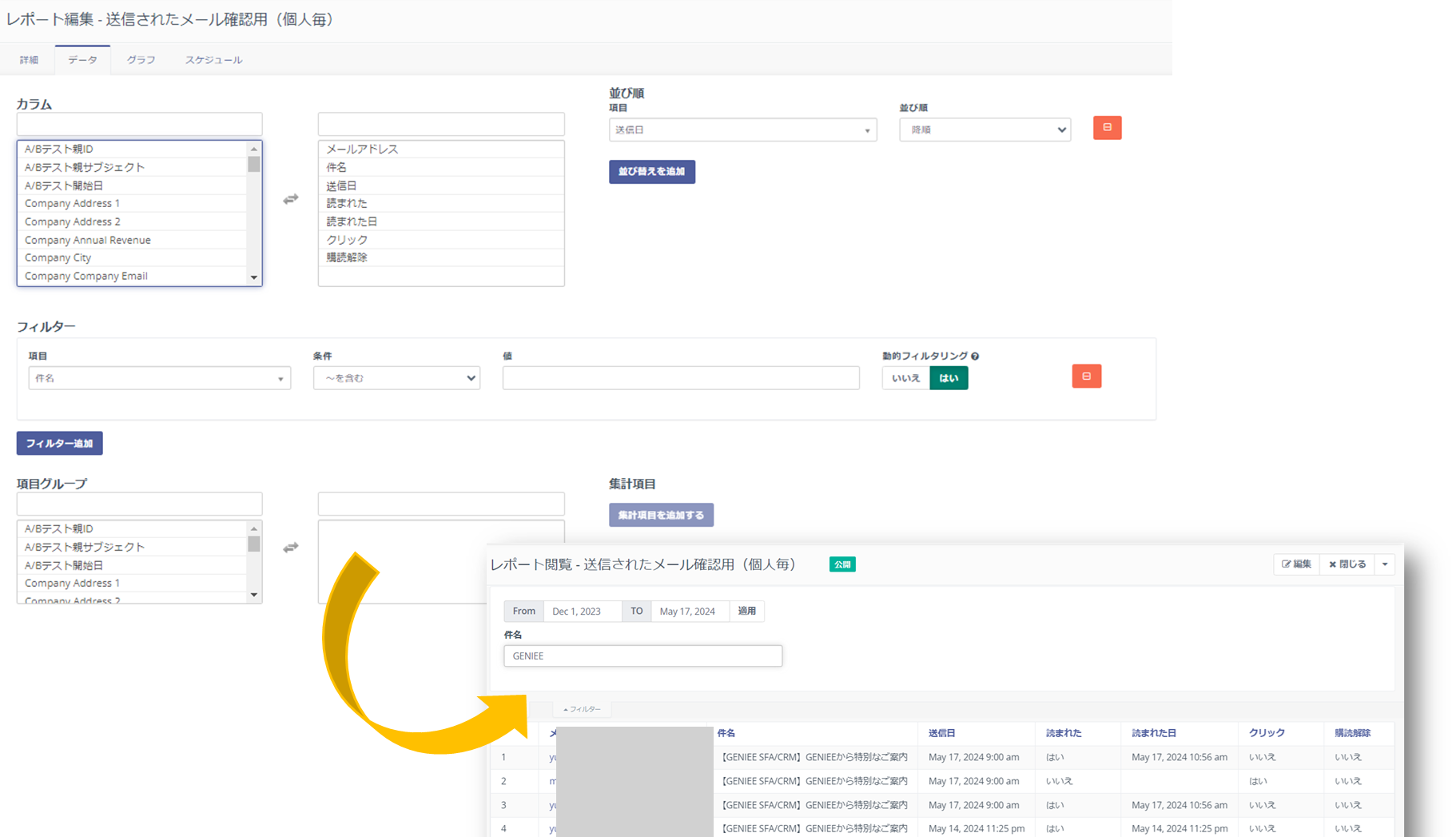The image size is (1456, 837).
Task: Click the item group swap arrows icon
Action: [x=290, y=548]
